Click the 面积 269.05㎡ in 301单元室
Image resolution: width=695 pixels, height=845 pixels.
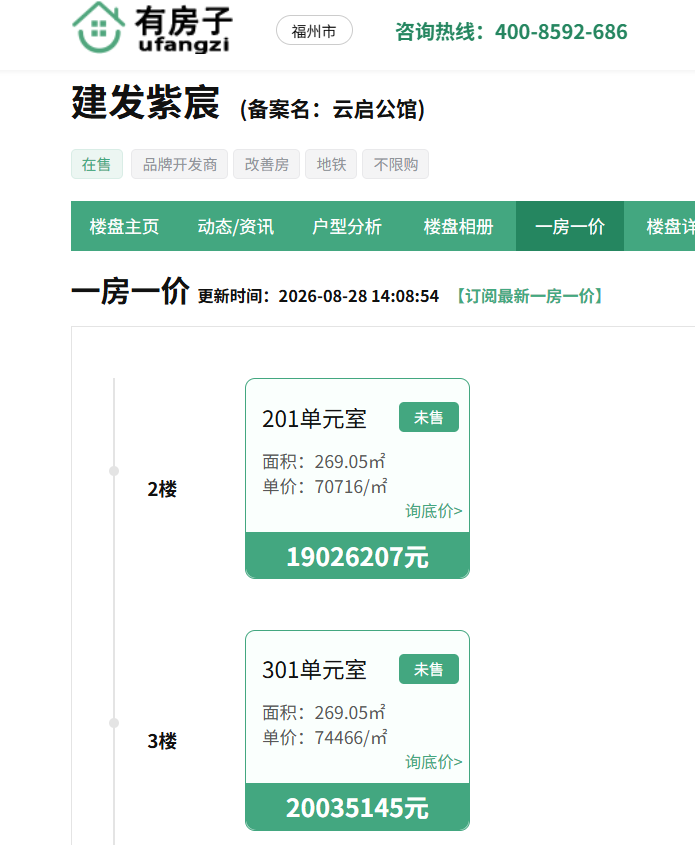[324, 712]
